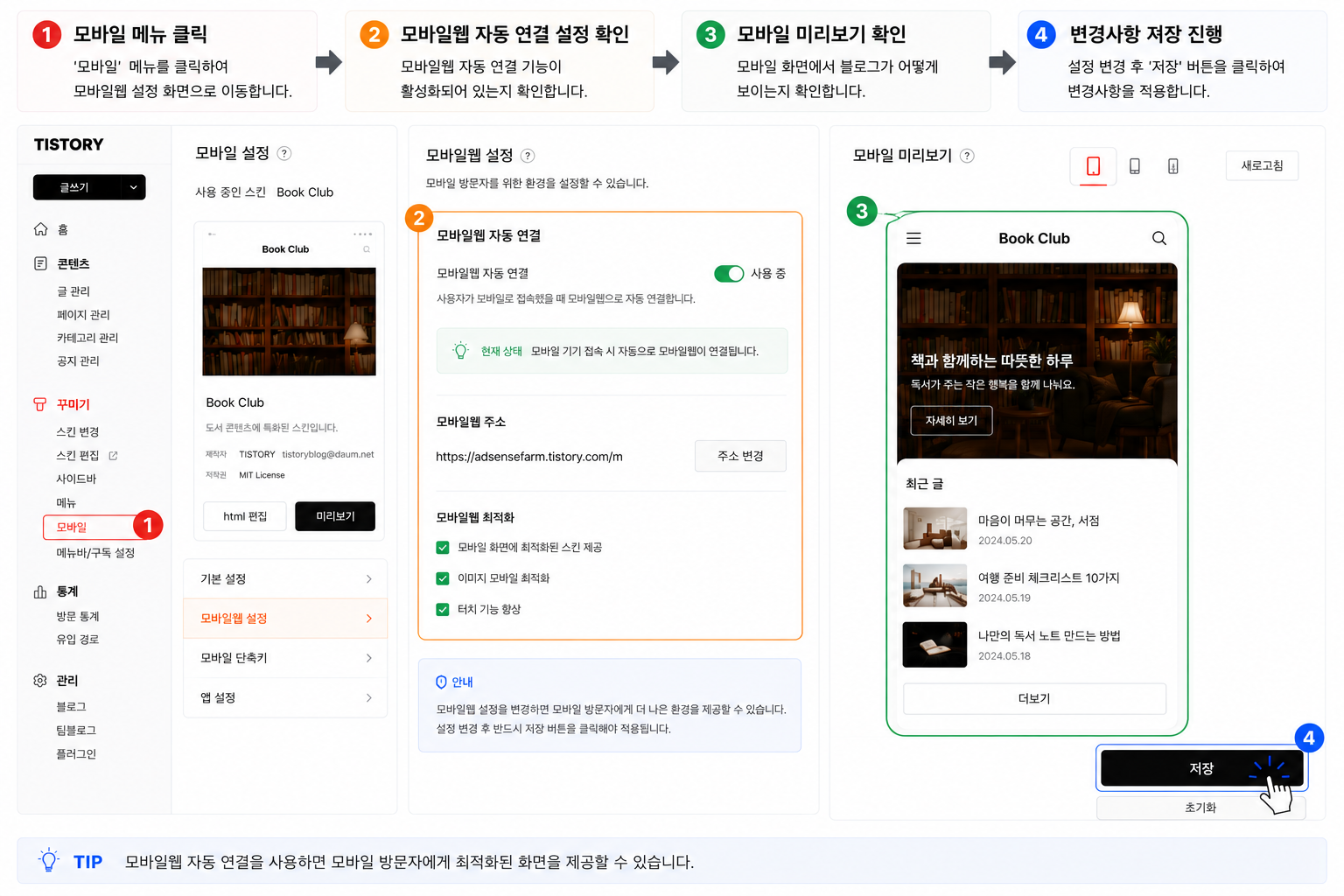Screen dimensions: 1344x896
Task: Click the Book Club skin bookshelf image
Action: point(289,322)
